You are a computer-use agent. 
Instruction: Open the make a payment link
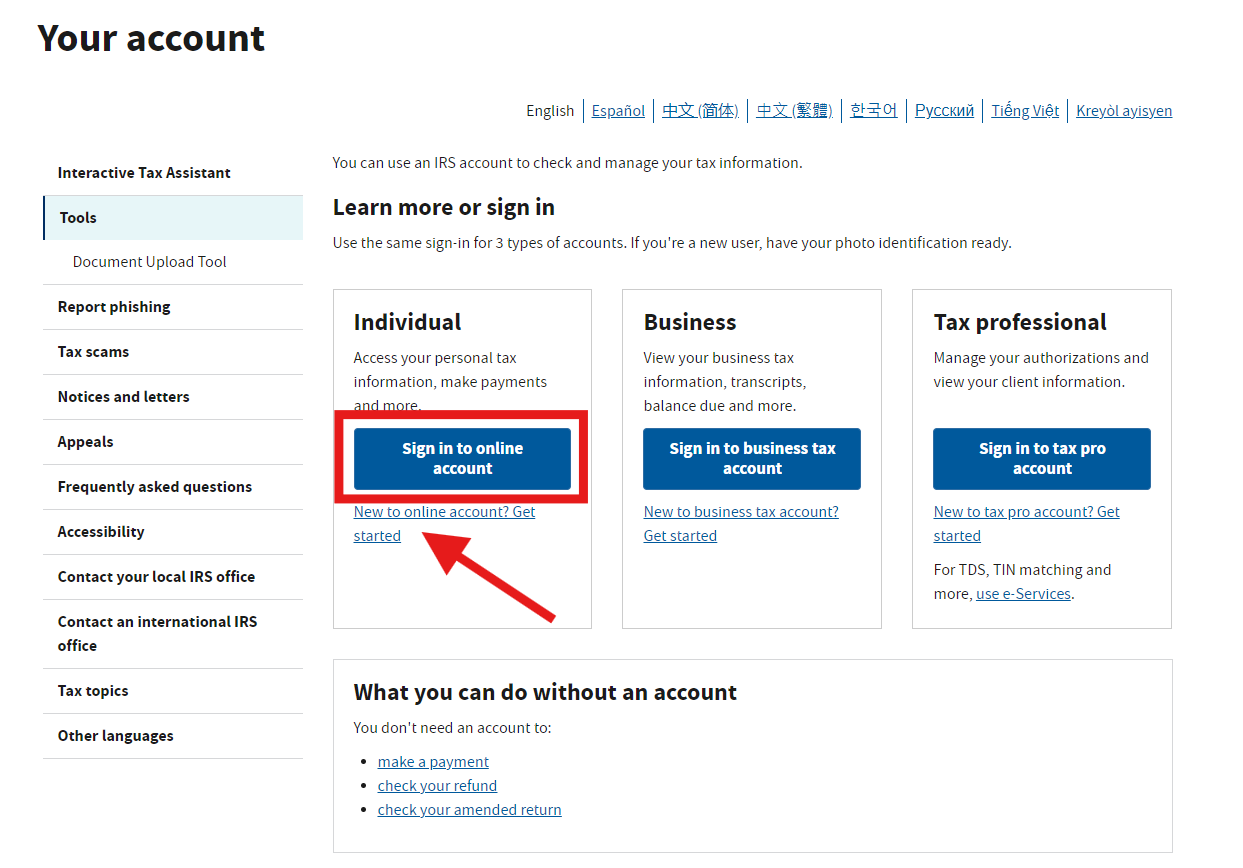433,761
